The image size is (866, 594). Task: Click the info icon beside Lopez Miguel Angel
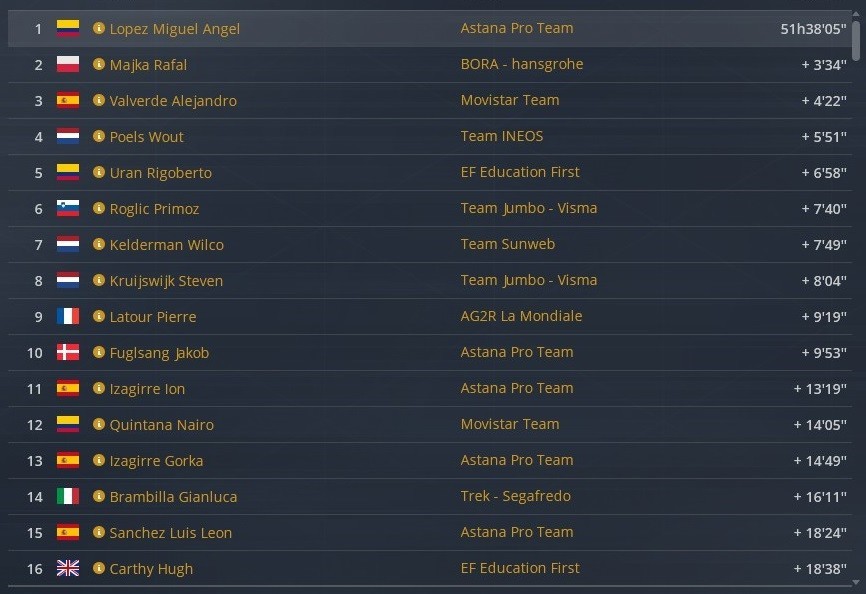click(x=99, y=28)
